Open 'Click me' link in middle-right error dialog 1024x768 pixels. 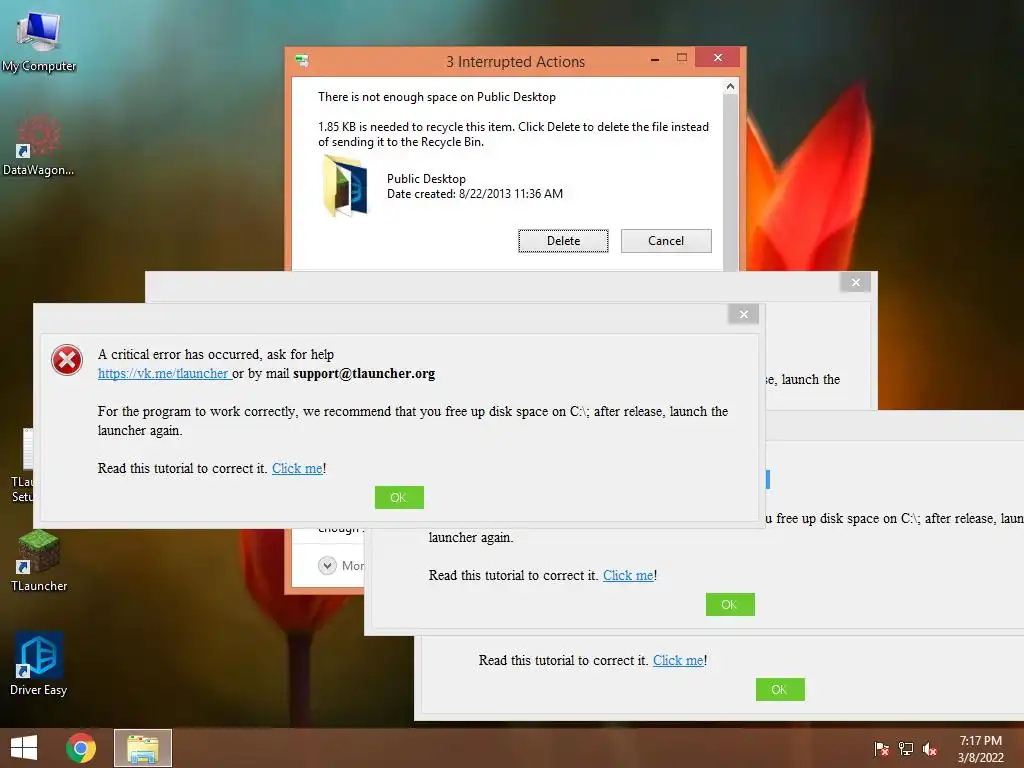click(x=628, y=575)
